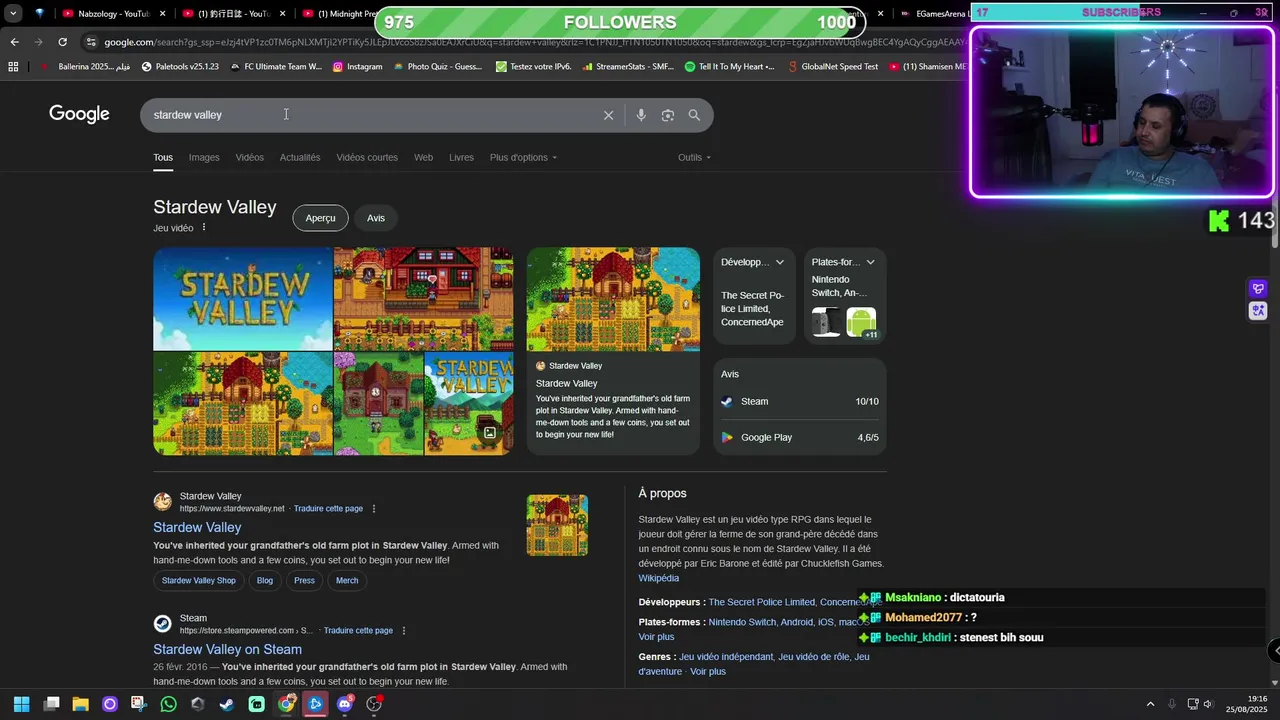Select the Vidéos search tab
This screenshot has height=720, width=1280.
250,157
